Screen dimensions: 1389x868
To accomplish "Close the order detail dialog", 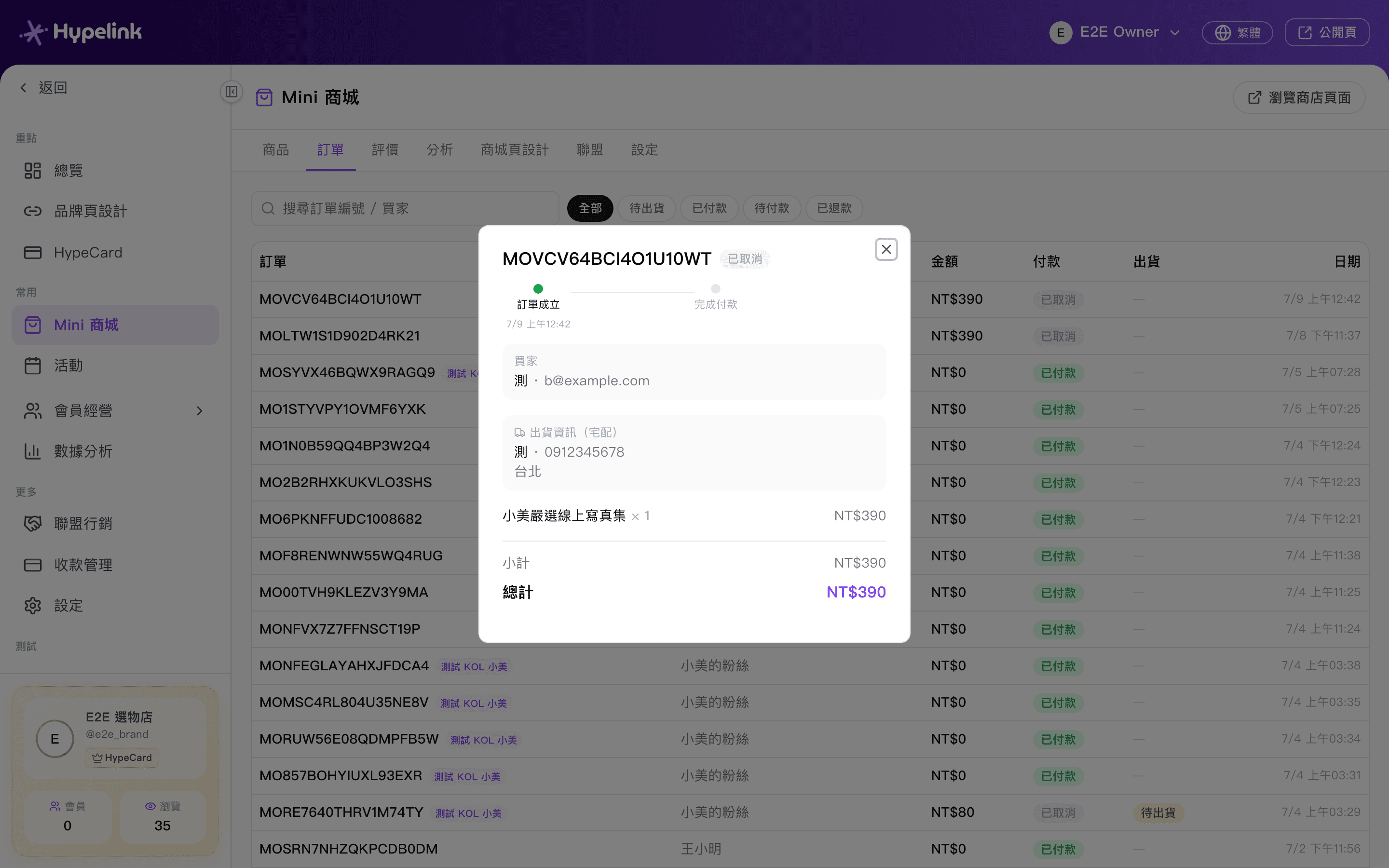I will point(885,249).
